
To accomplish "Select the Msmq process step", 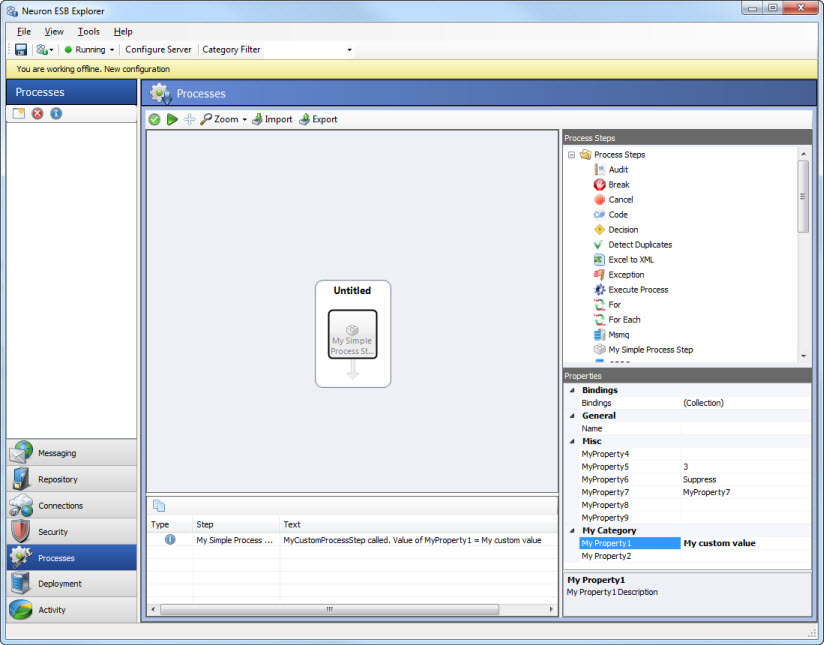I will (x=619, y=334).
